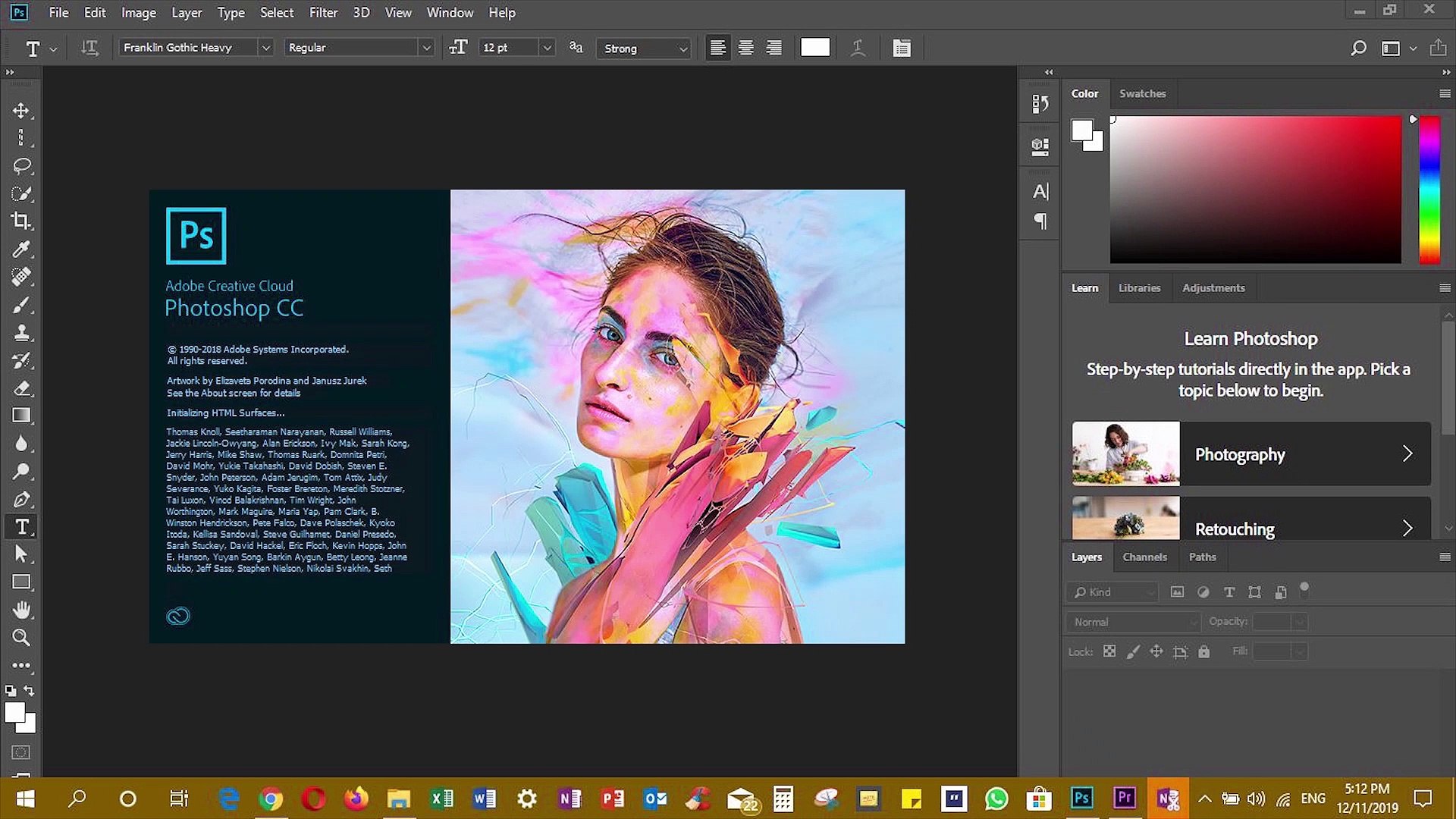
Task: Enable right align text
Action: coord(773,48)
